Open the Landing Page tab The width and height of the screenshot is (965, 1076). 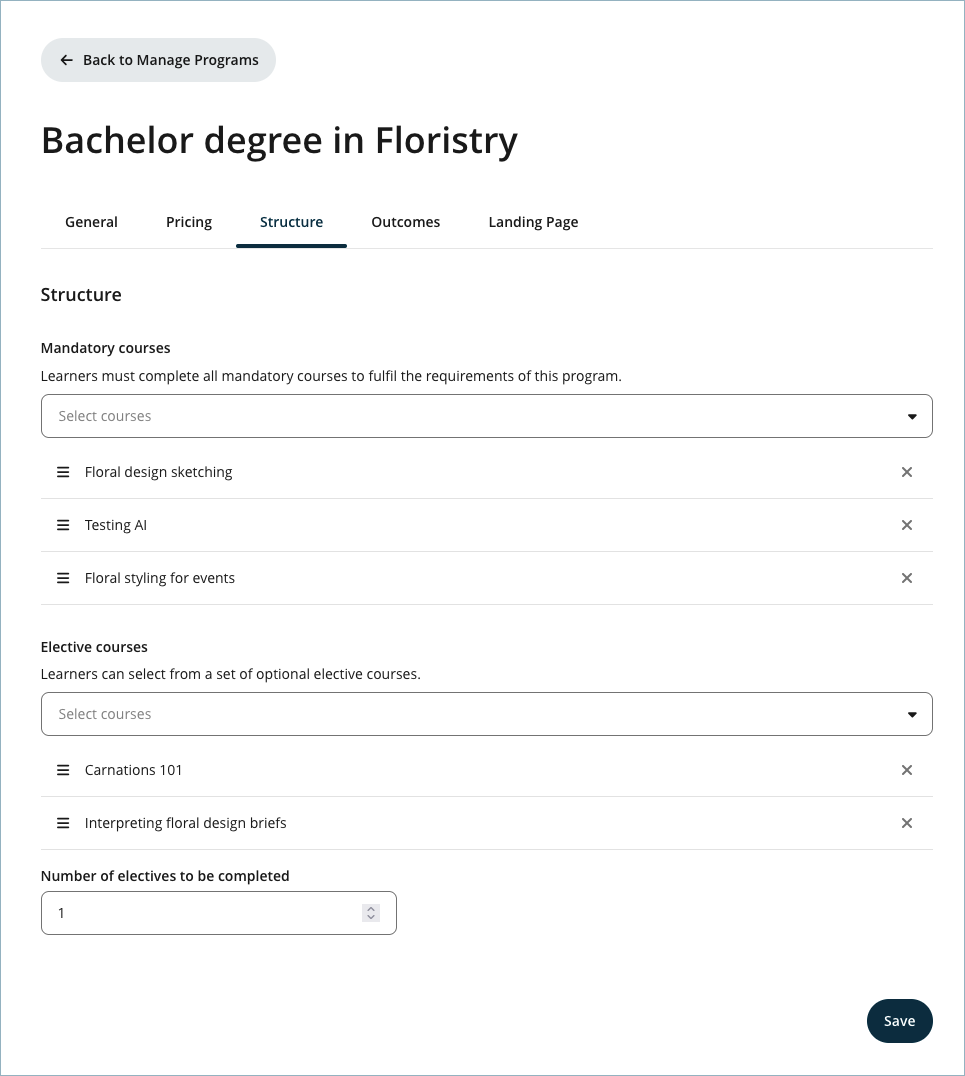click(x=533, y=222)
